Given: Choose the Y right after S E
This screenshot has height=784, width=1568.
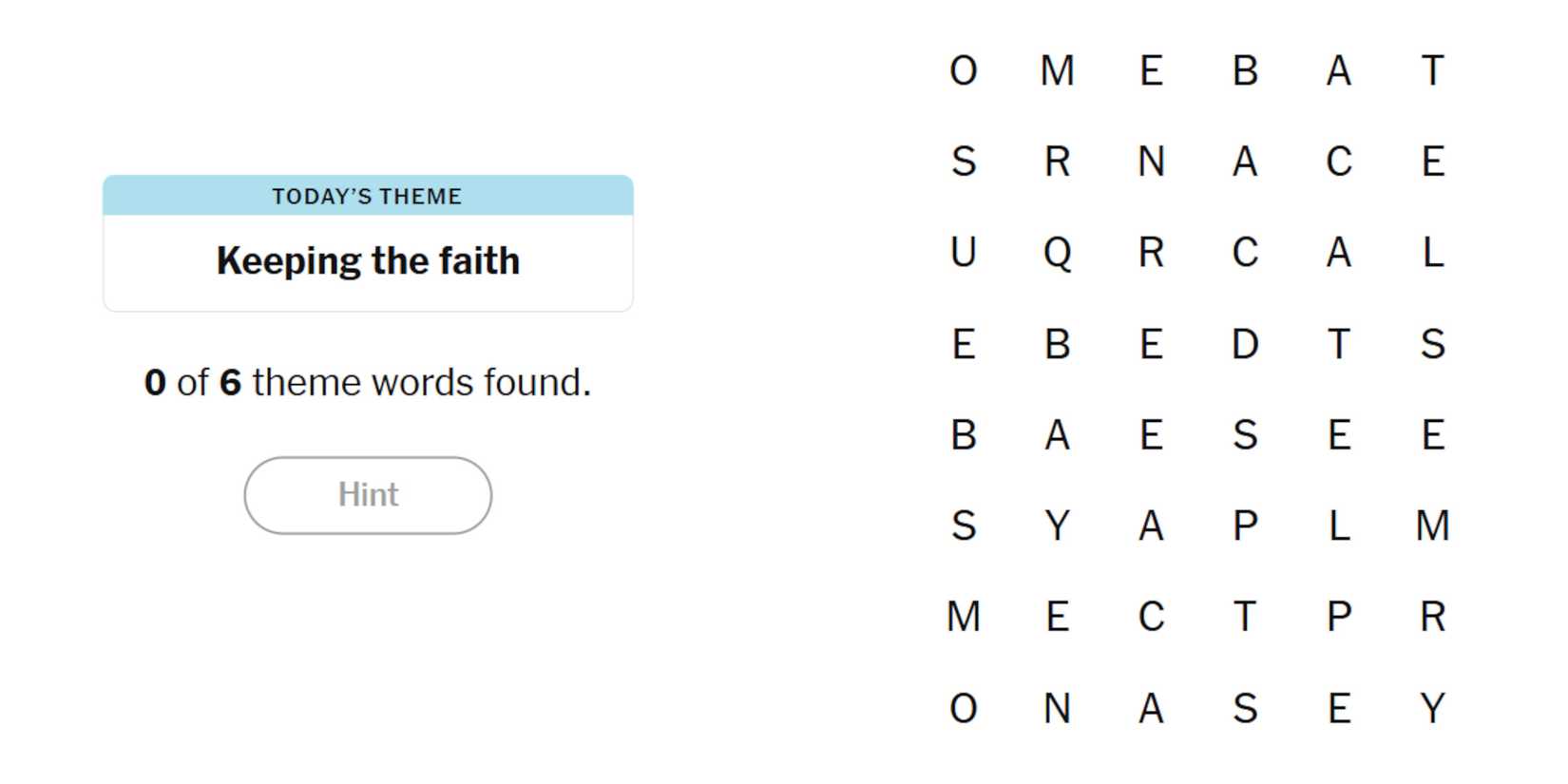Looking at the screenshot, I should tap(1432, 708).
